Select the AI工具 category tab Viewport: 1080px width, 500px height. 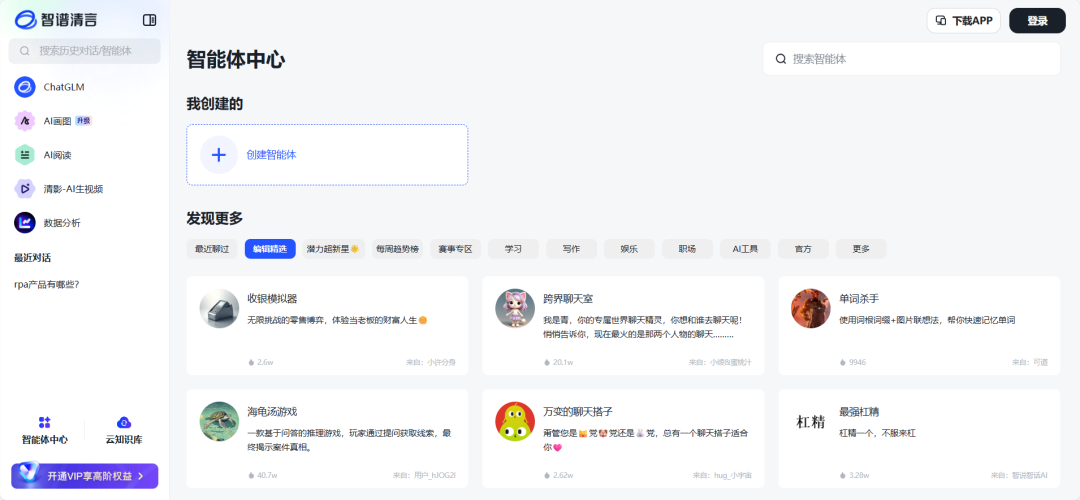(745, 249)
